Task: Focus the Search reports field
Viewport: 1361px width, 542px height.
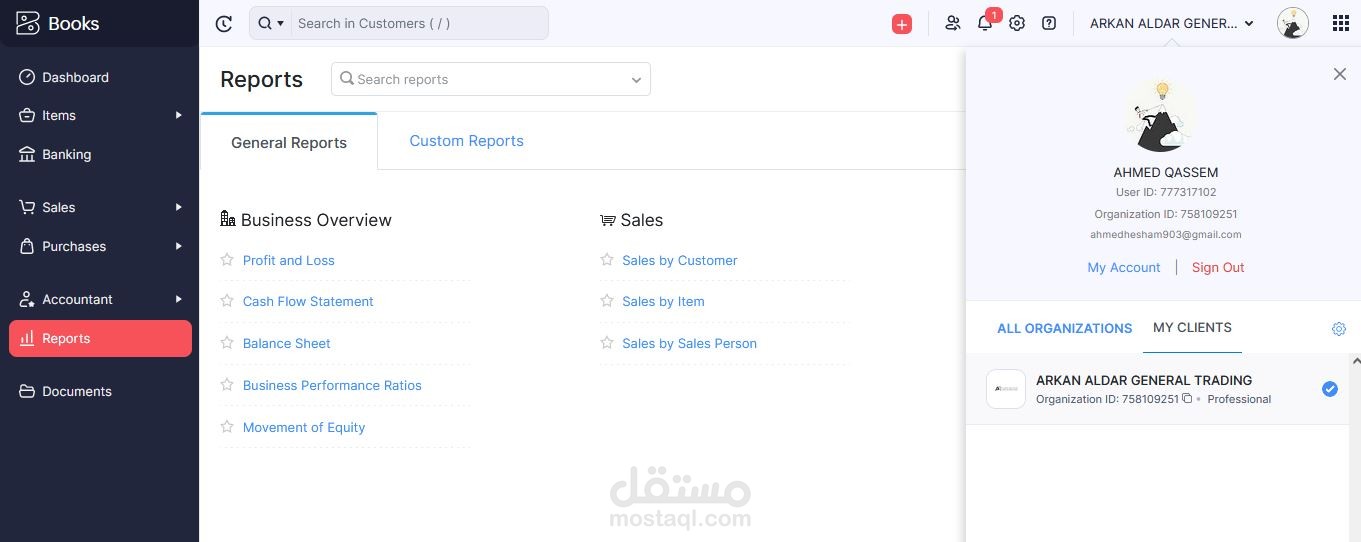Action: 491,79
